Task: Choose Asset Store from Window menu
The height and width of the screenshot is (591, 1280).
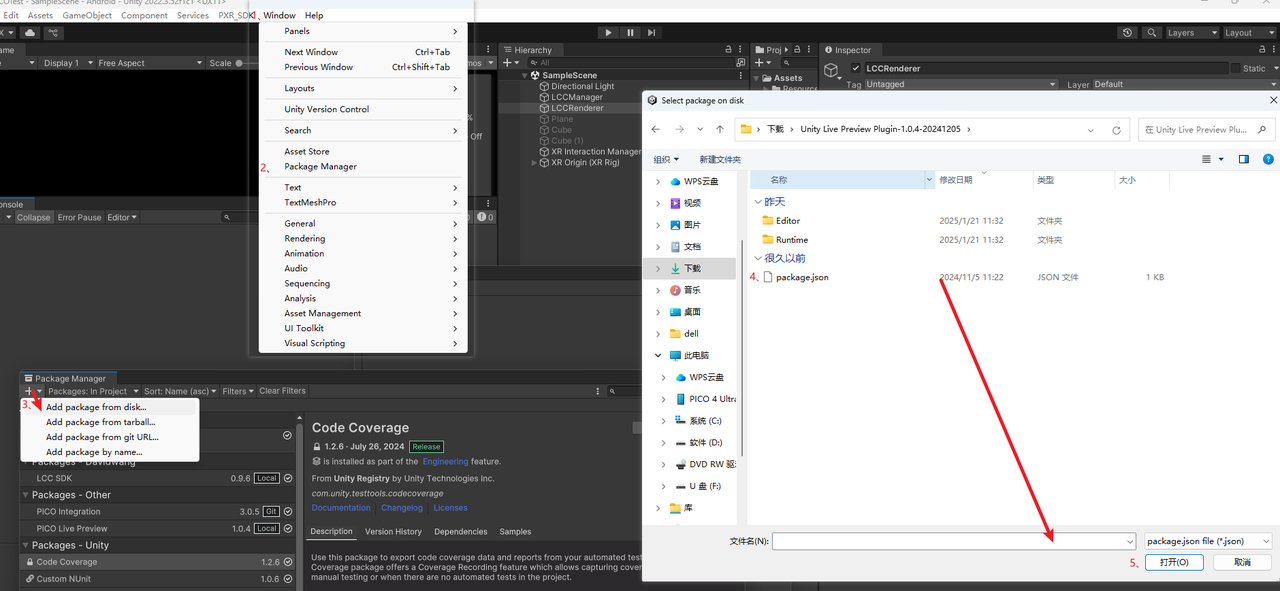Action: pos(307,151)
